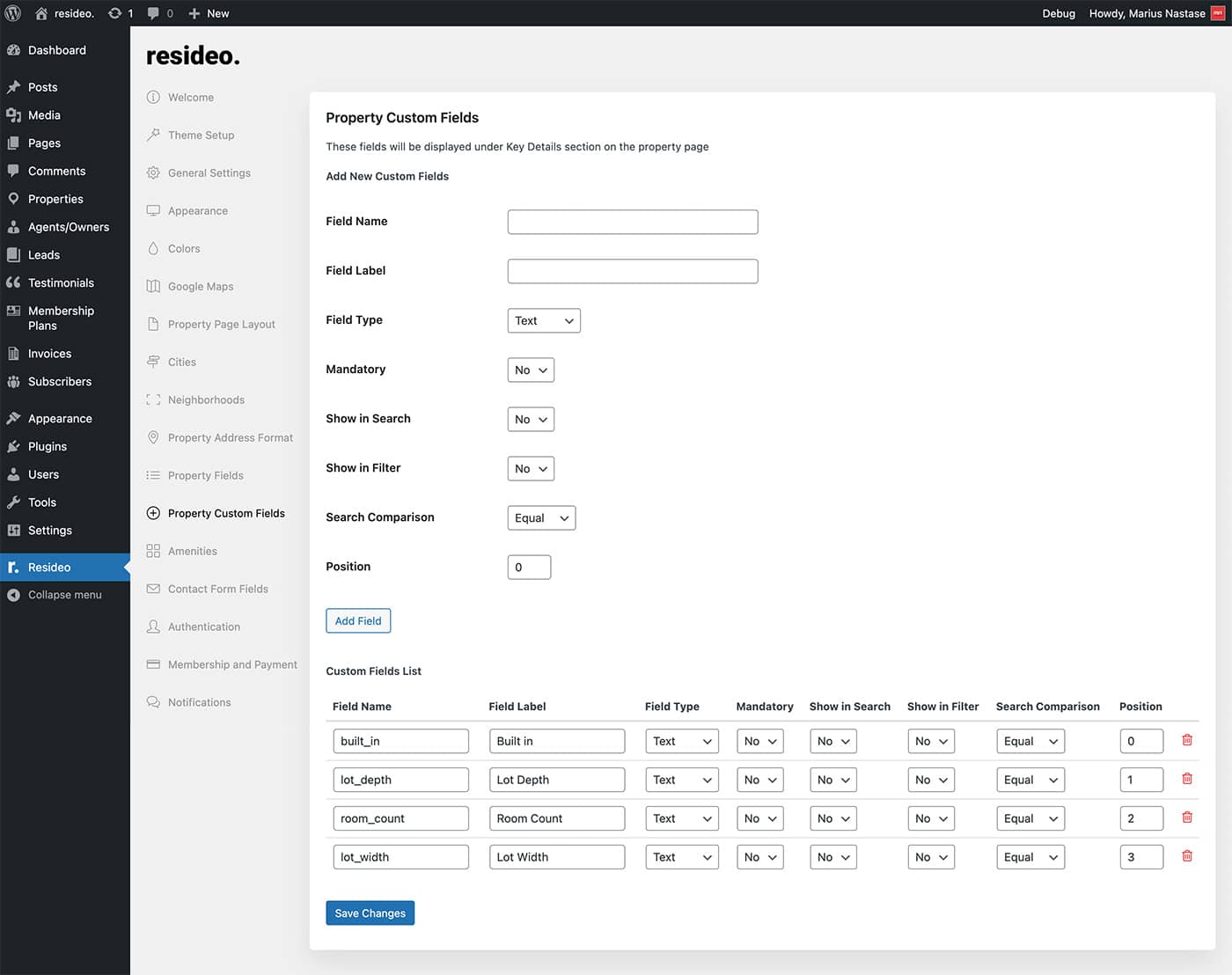
Task: Click the WordPress logo in admin bar
Action: (x=13, y=13)
